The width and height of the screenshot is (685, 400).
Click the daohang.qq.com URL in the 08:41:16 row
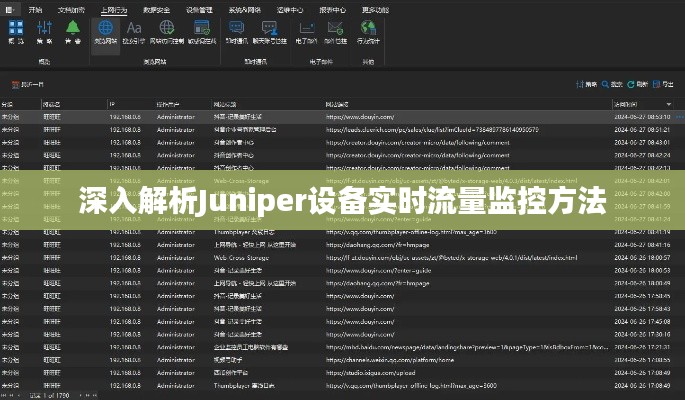(377, 245)
